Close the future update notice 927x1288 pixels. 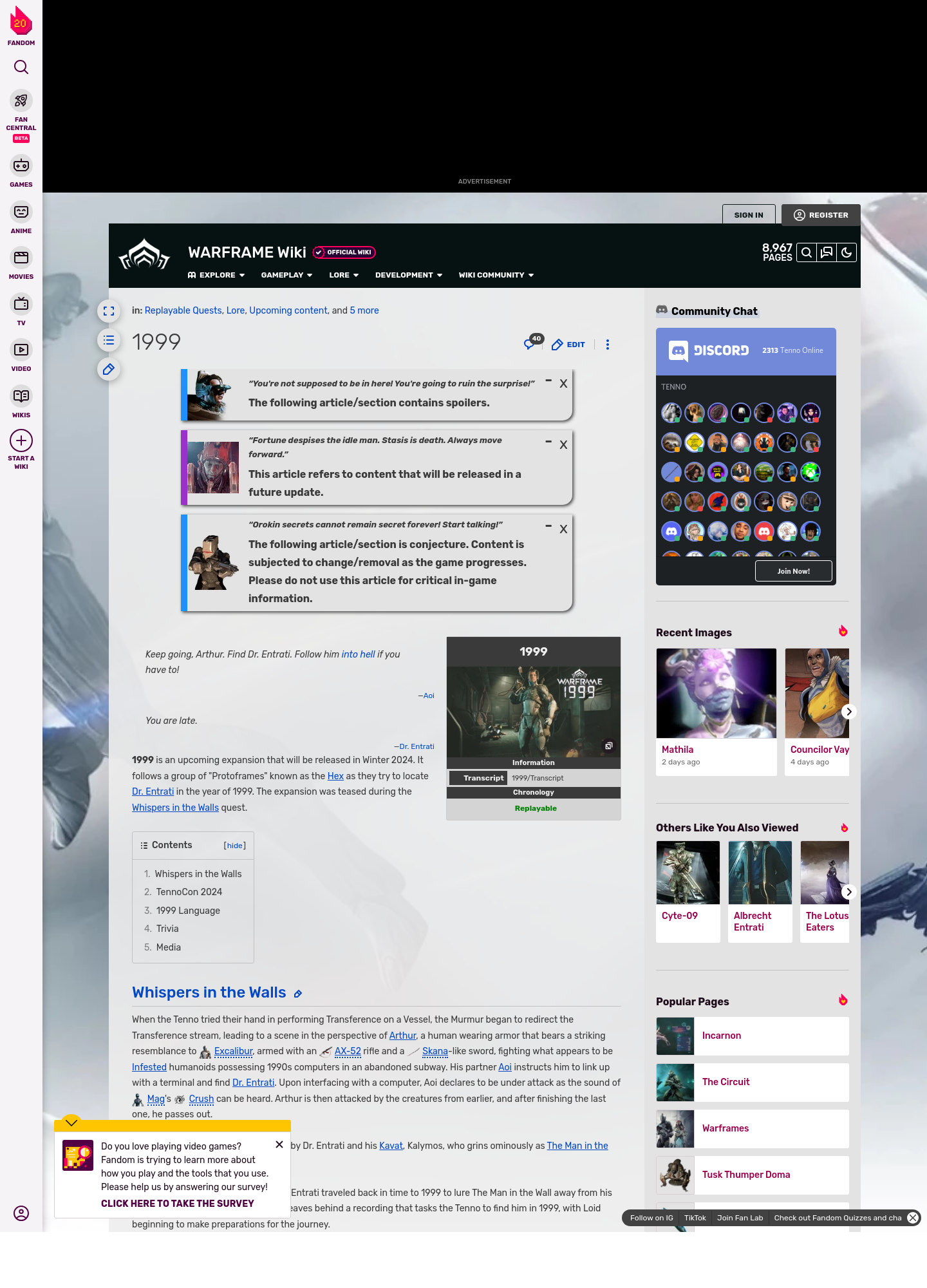(x=563, y=444)
